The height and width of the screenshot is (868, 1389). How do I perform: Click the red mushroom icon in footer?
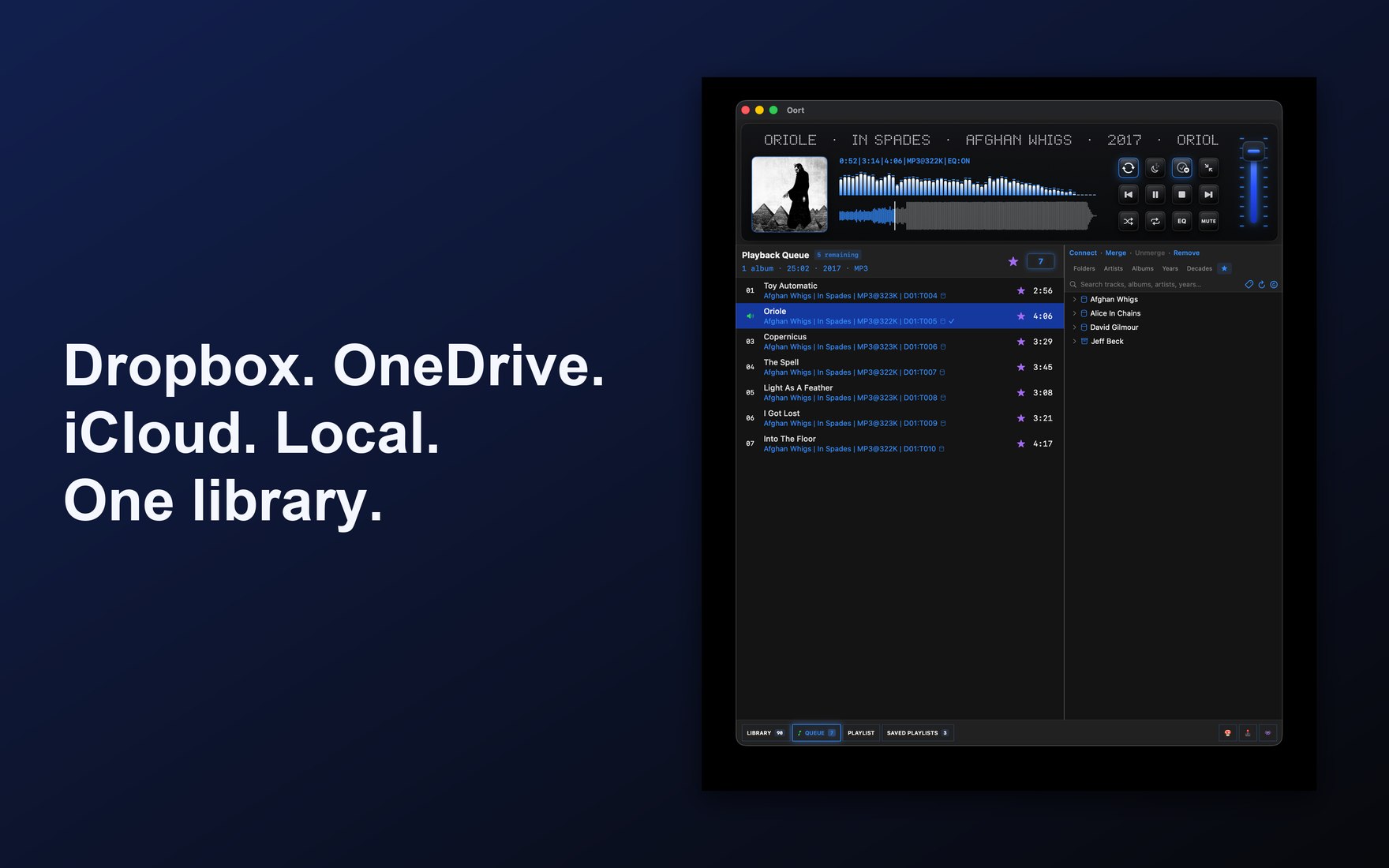coord(1228,733)
